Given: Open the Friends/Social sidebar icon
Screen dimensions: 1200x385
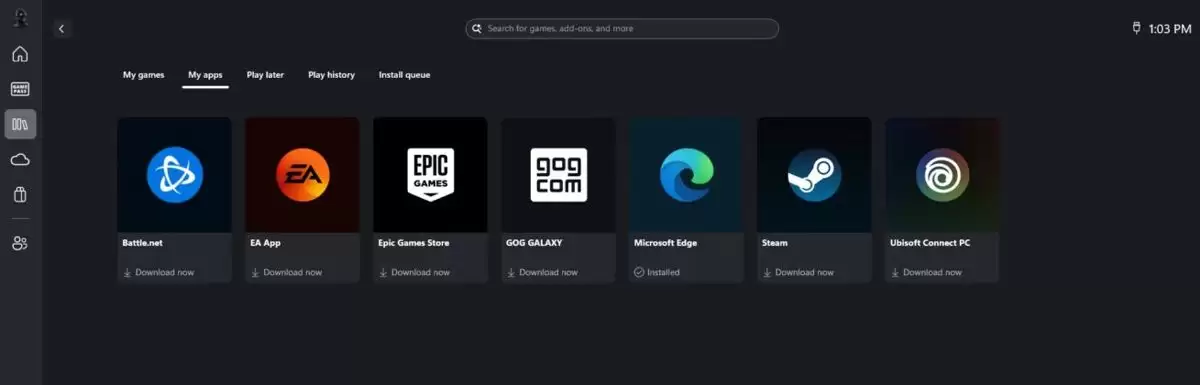Looking at the screenshot, I should [x=20, y=243].
